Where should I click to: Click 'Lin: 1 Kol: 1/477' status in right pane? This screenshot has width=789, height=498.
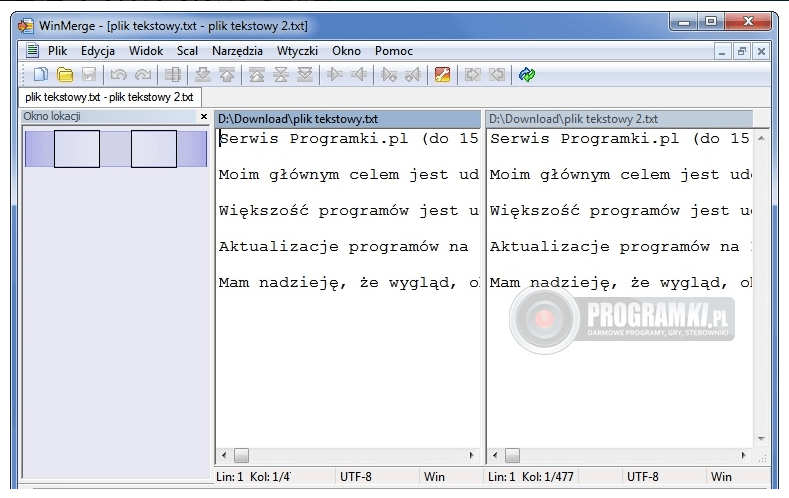point(531,476)
